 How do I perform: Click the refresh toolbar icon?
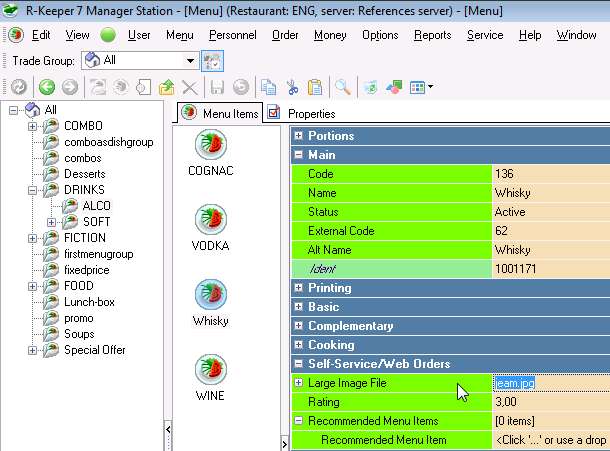pos(18,87)
